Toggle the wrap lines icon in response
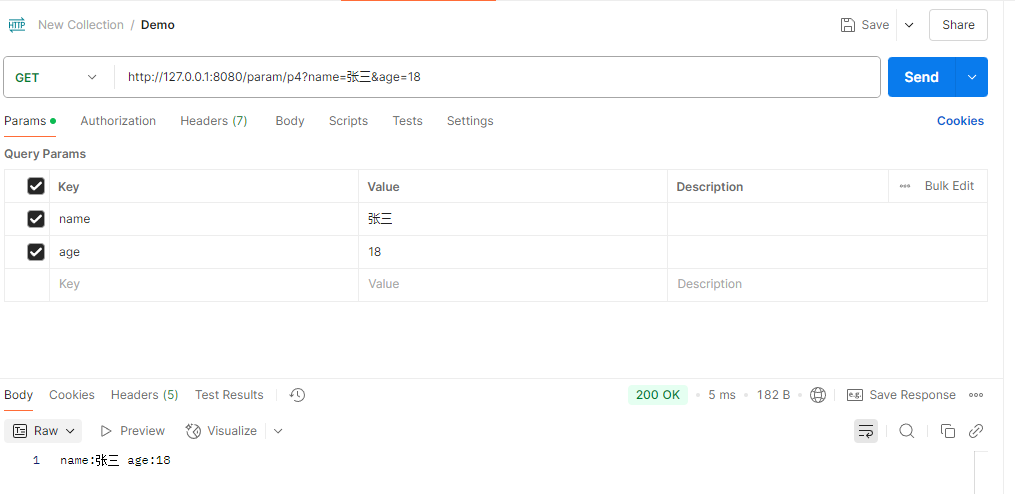Screen dimensions: 1015x494 pyautogui.click(x=866, y=431)
